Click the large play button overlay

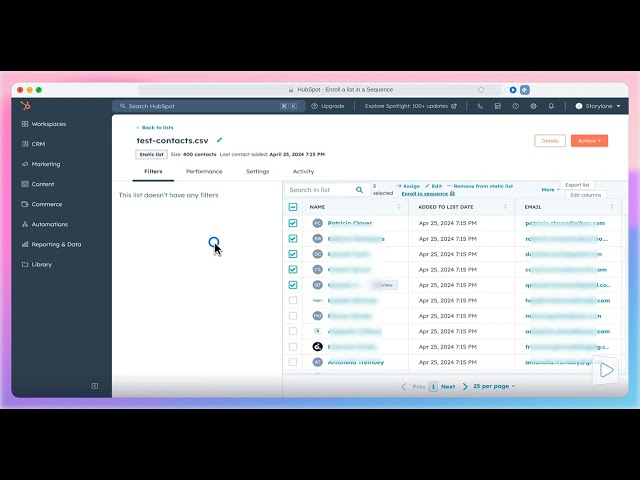pos(606,370)
